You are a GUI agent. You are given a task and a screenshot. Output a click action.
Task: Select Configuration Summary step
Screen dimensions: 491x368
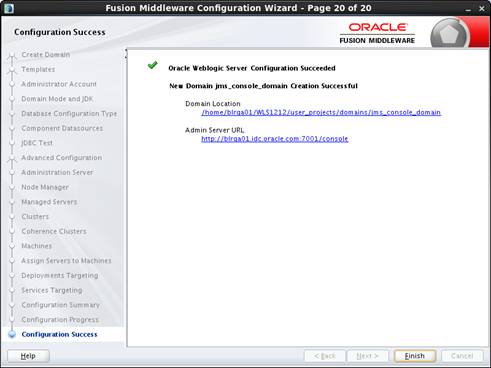[x=61, y=305]
